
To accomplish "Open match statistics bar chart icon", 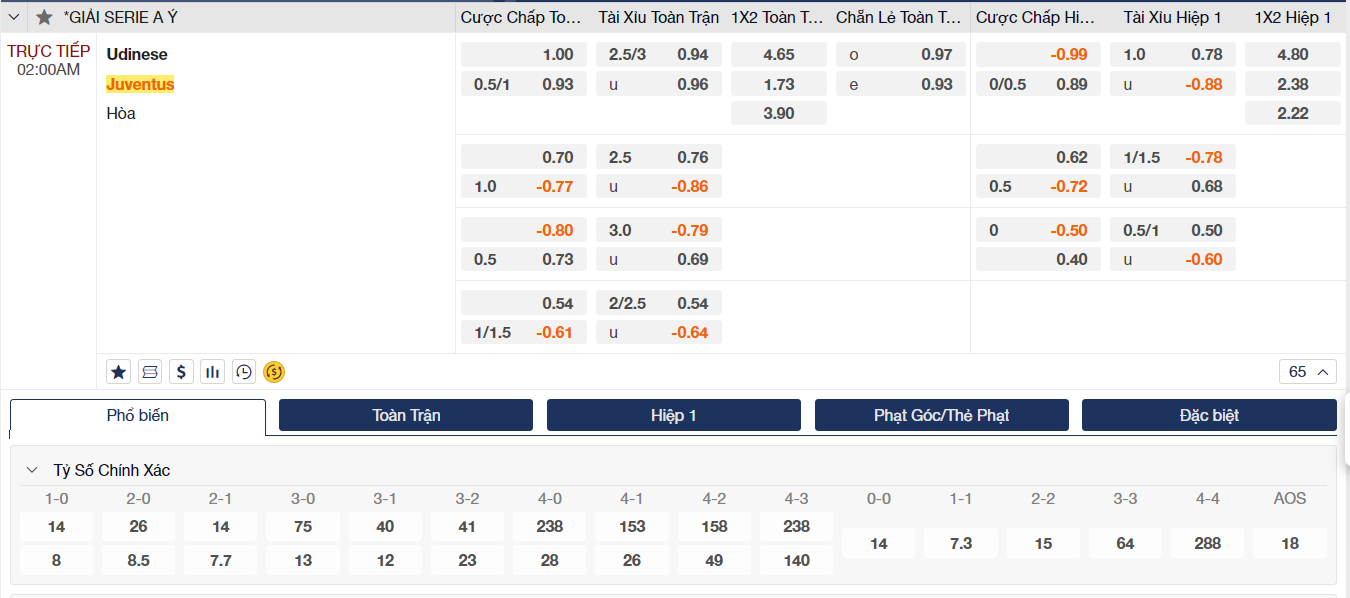I will tap(212, 372).
